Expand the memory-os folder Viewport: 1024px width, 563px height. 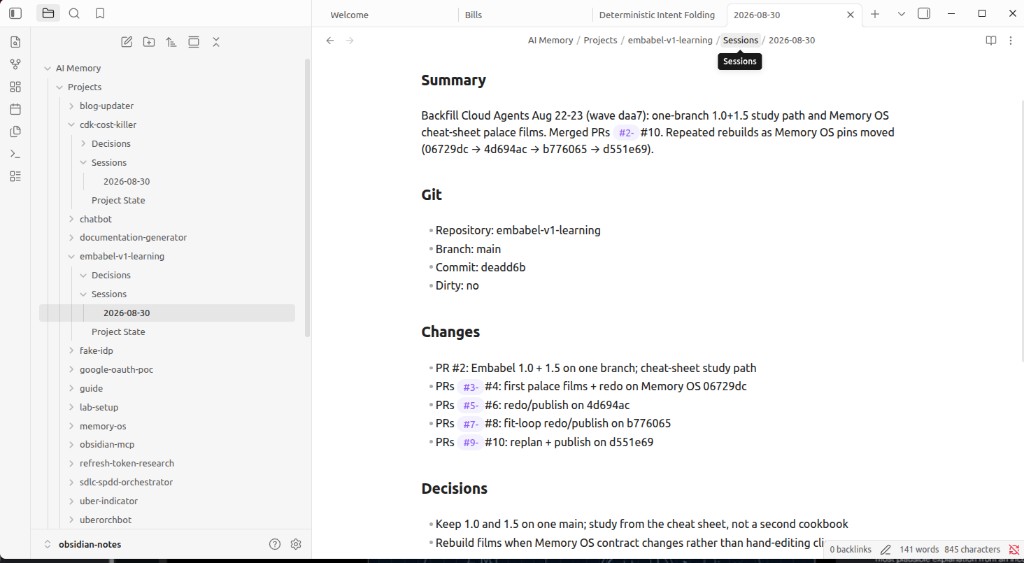click(x=71, y=426)
